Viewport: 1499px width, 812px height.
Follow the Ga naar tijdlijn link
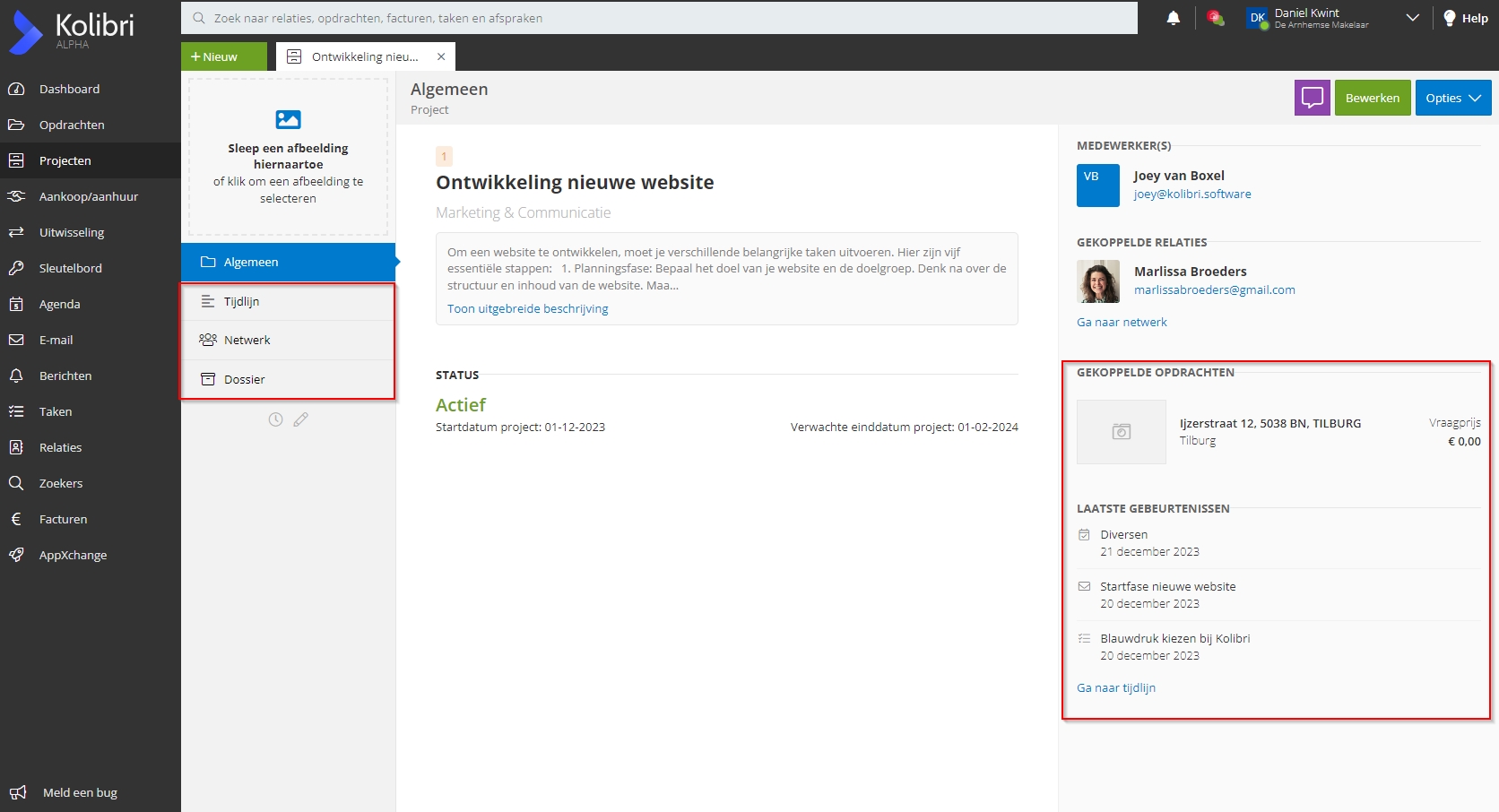coord(1116,687)
